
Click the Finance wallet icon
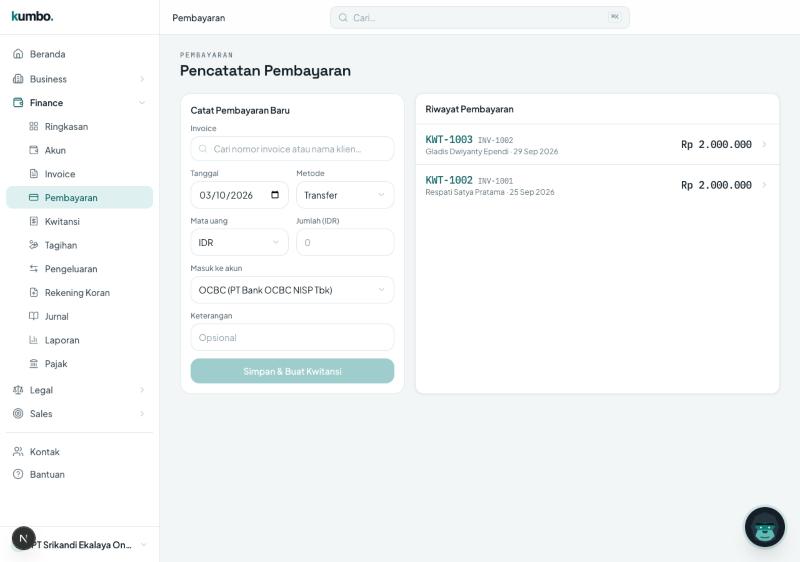(18, 103)
